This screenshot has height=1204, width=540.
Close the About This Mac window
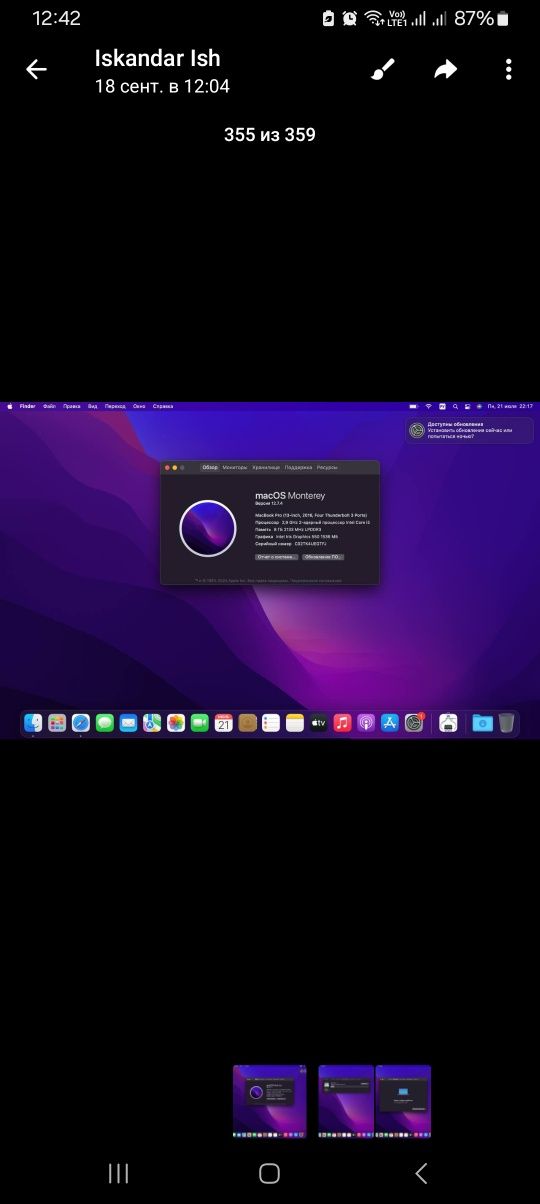click(167, 467)
